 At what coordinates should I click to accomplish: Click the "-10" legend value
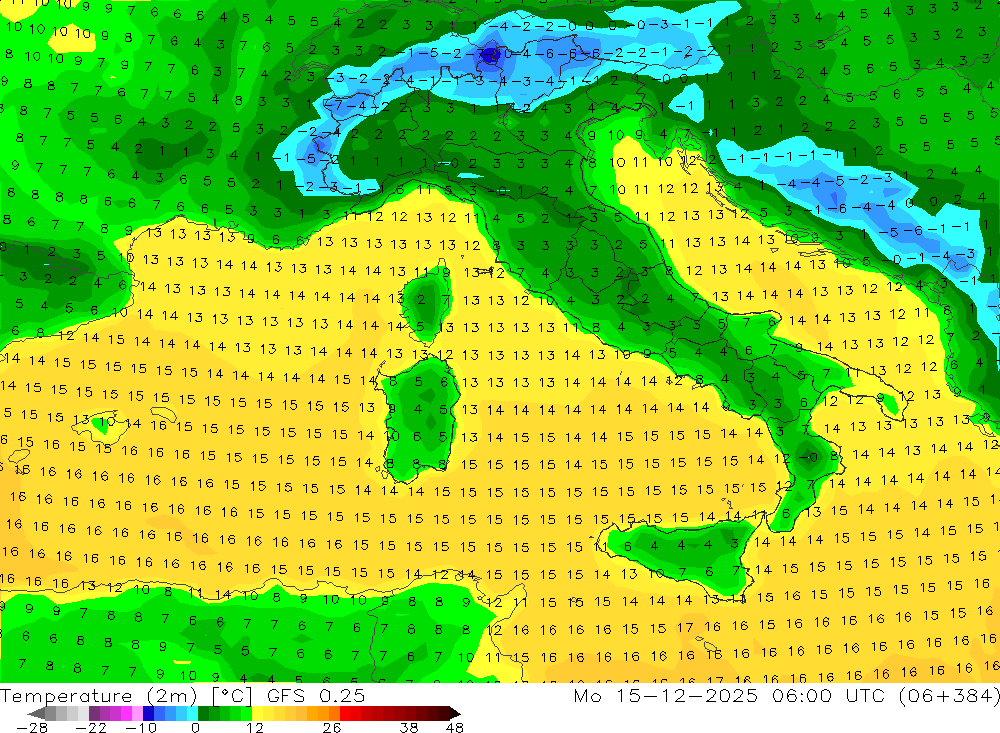tap(141, 728)
